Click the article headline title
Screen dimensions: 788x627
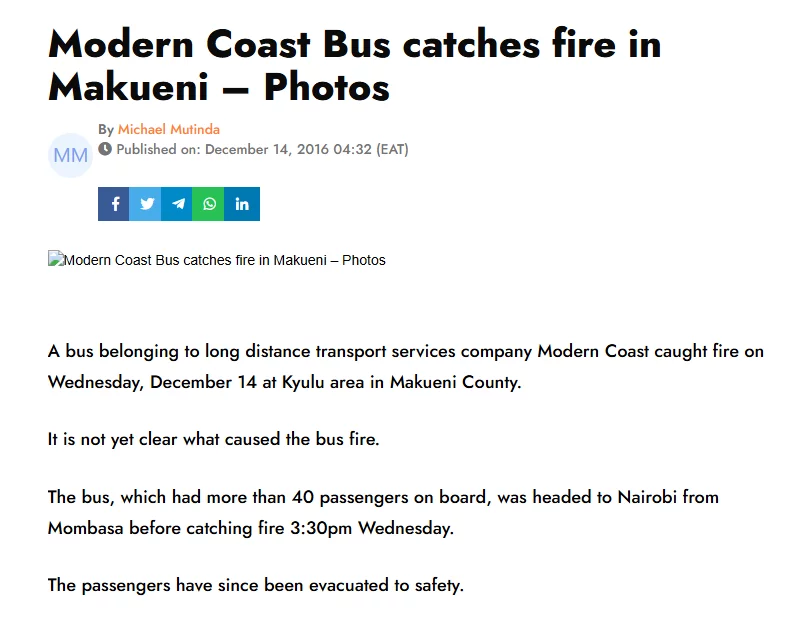(x=354, y=66)
